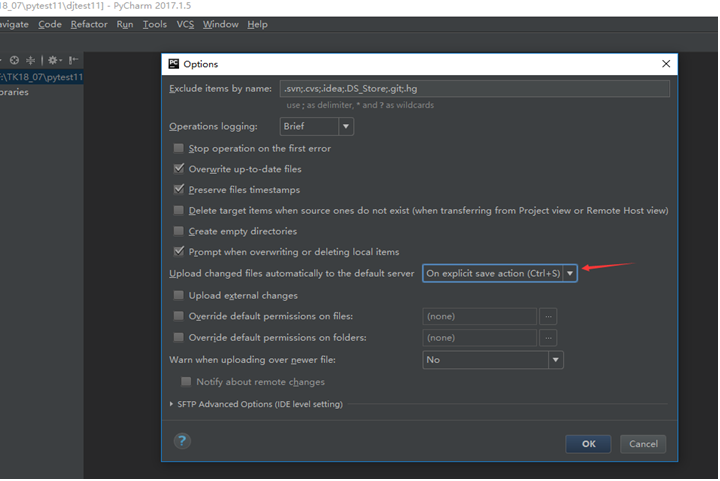The image size is (720, 481).
Task: Toggle Notify about remote changes checkbox
Action: tap(186, 381)
